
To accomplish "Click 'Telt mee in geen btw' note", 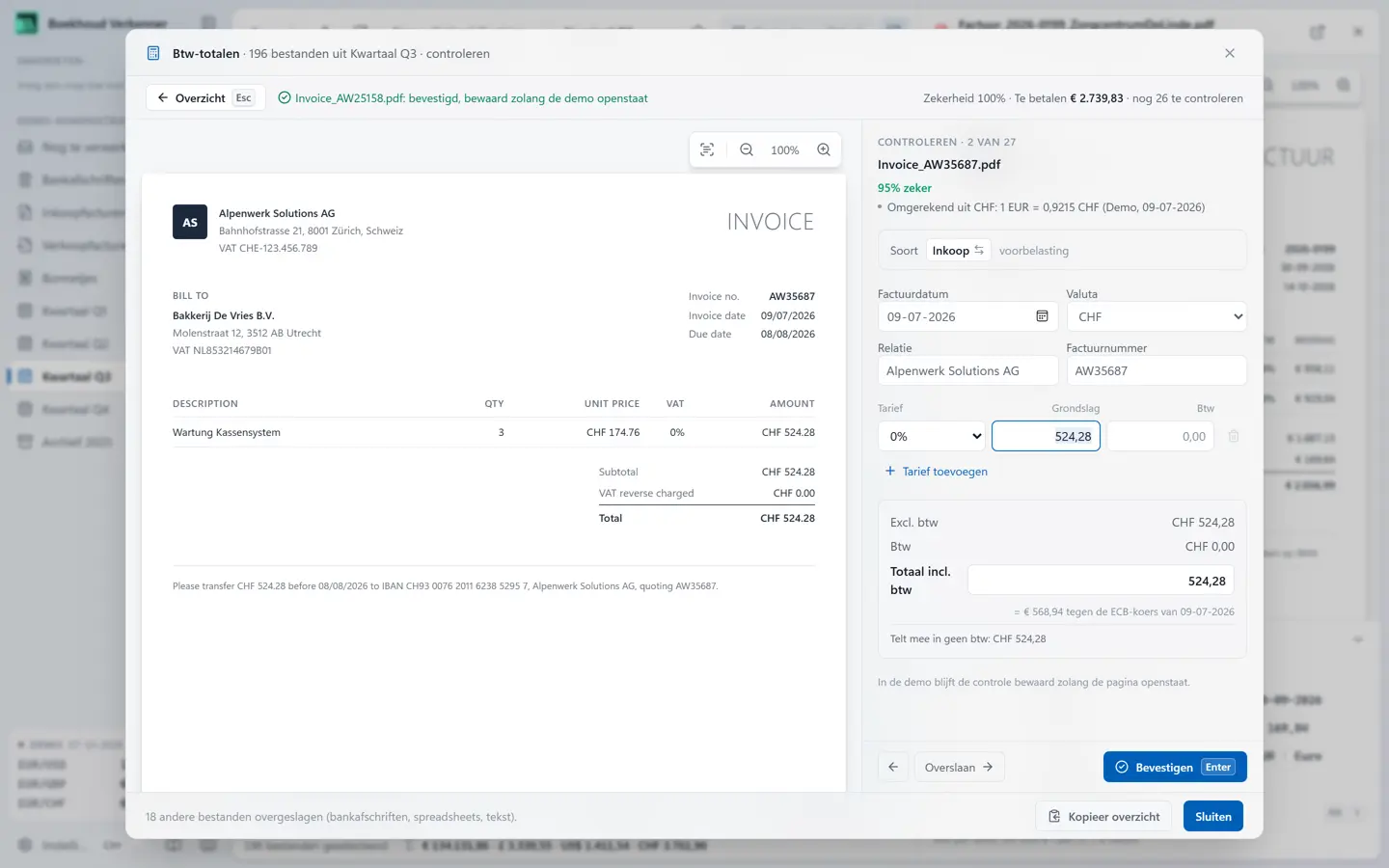I will pos(967,638).
